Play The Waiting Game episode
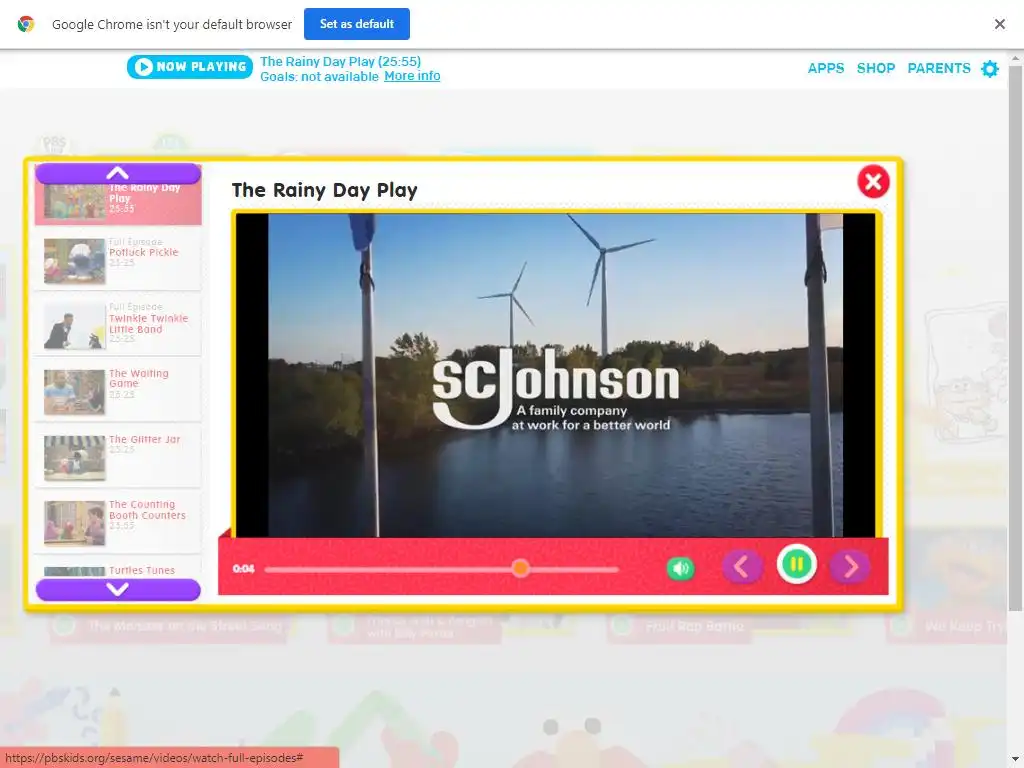This screenshot has width=1024, height=768. click(x=118, y=391)
